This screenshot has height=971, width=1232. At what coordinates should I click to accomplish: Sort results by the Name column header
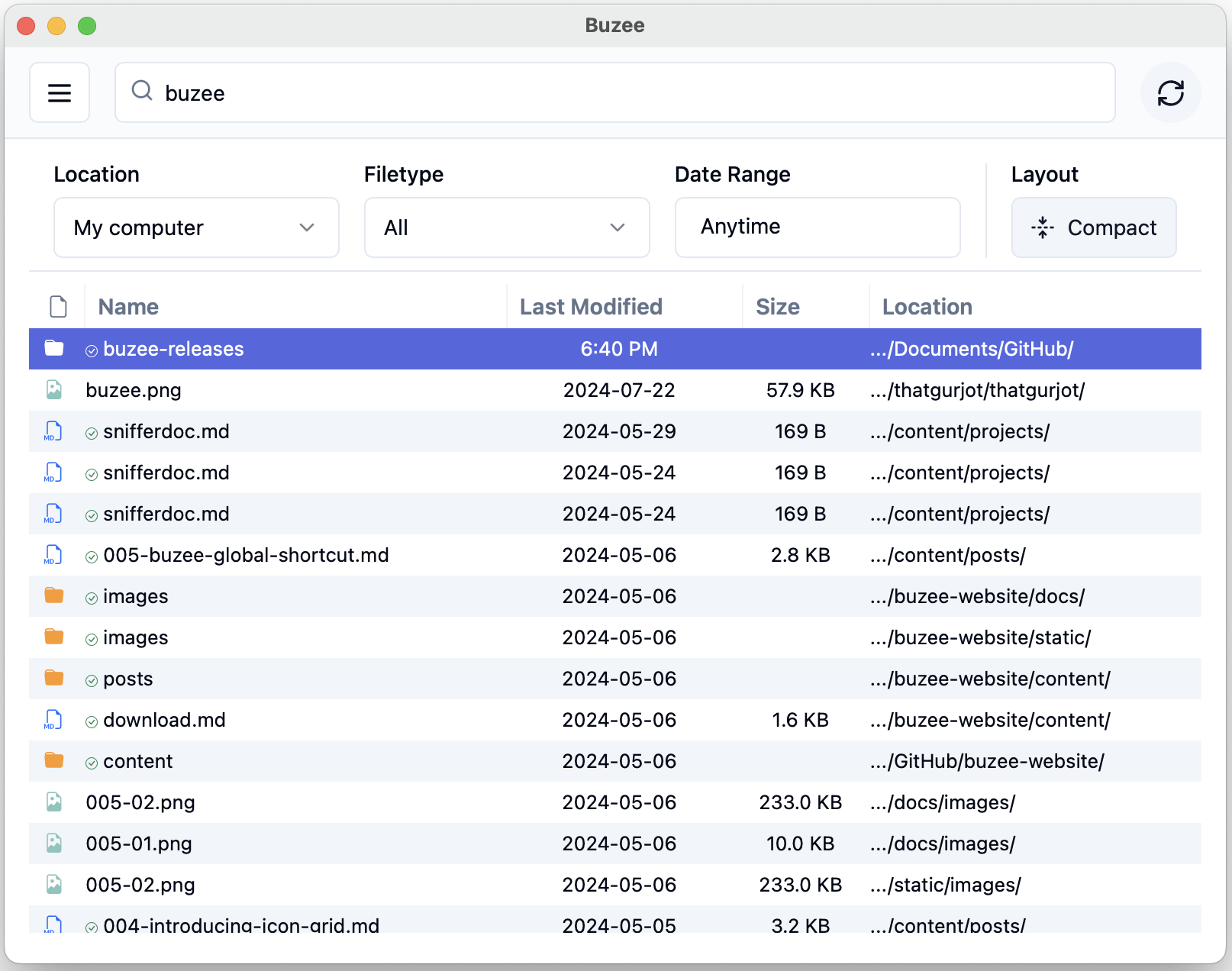(129, 307)
